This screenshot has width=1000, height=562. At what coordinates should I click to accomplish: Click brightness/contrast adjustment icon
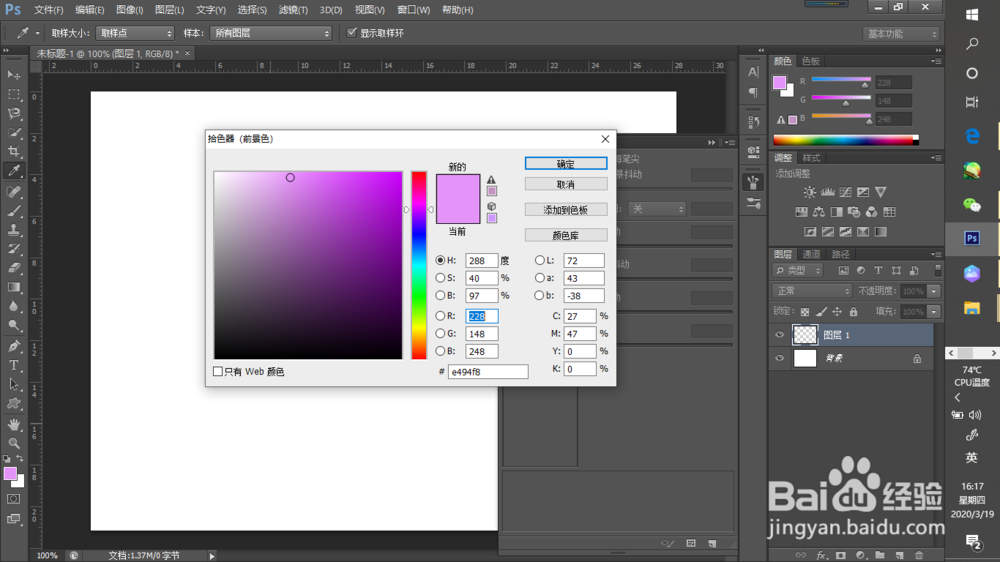809,192
